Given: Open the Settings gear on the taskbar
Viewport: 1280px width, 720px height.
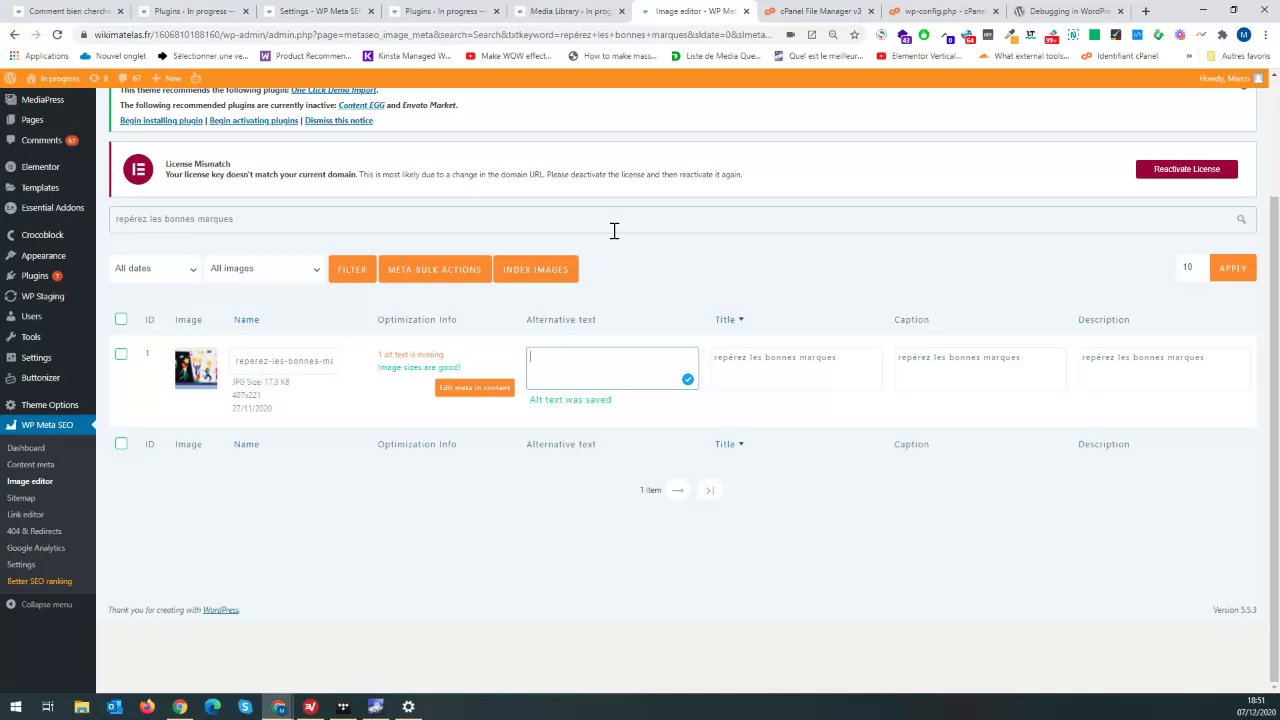Looking at the screenshot, I should tap(408, 707).
